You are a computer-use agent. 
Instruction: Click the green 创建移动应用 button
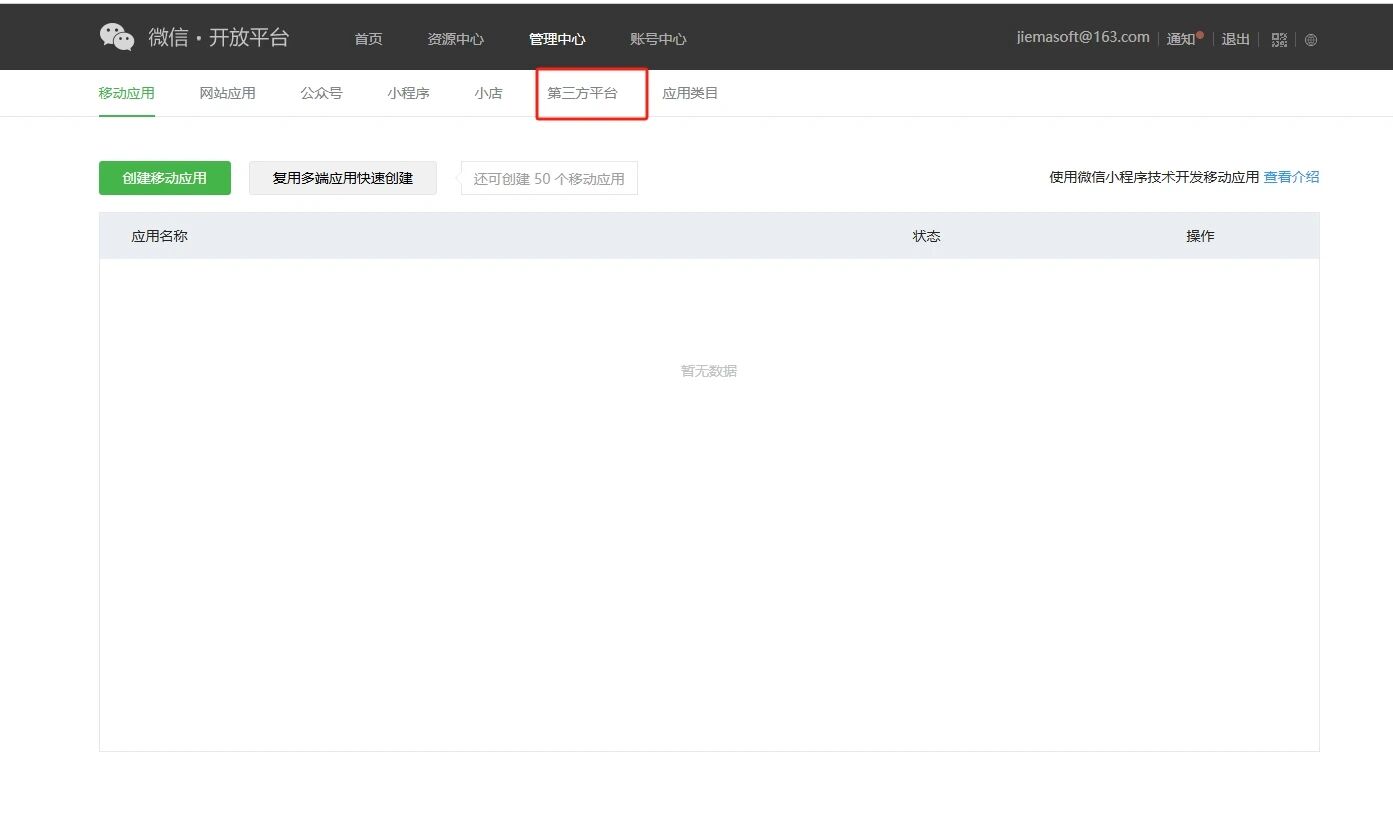(x=165, y=178)
